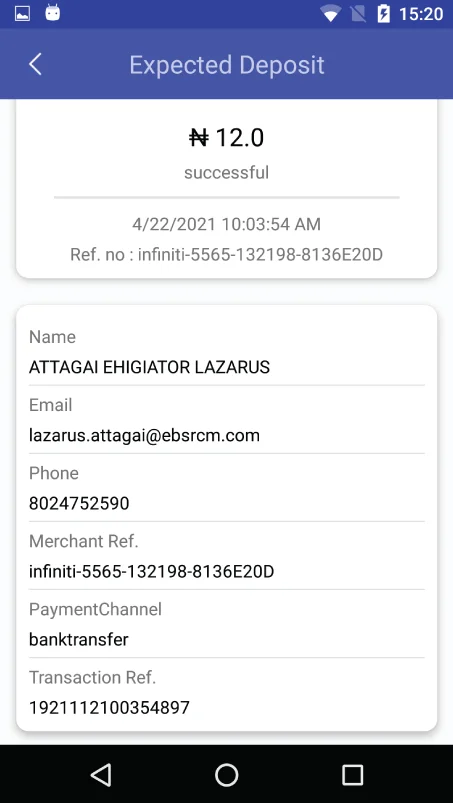Tap the back arrow in header
This screenshot has height=803, width=453.
click(x=35, y=65)
